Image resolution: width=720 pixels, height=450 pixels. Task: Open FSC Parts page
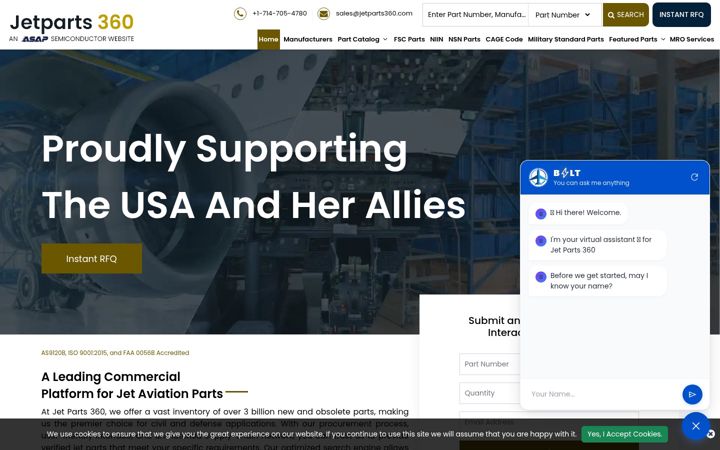tap(409, 39)
